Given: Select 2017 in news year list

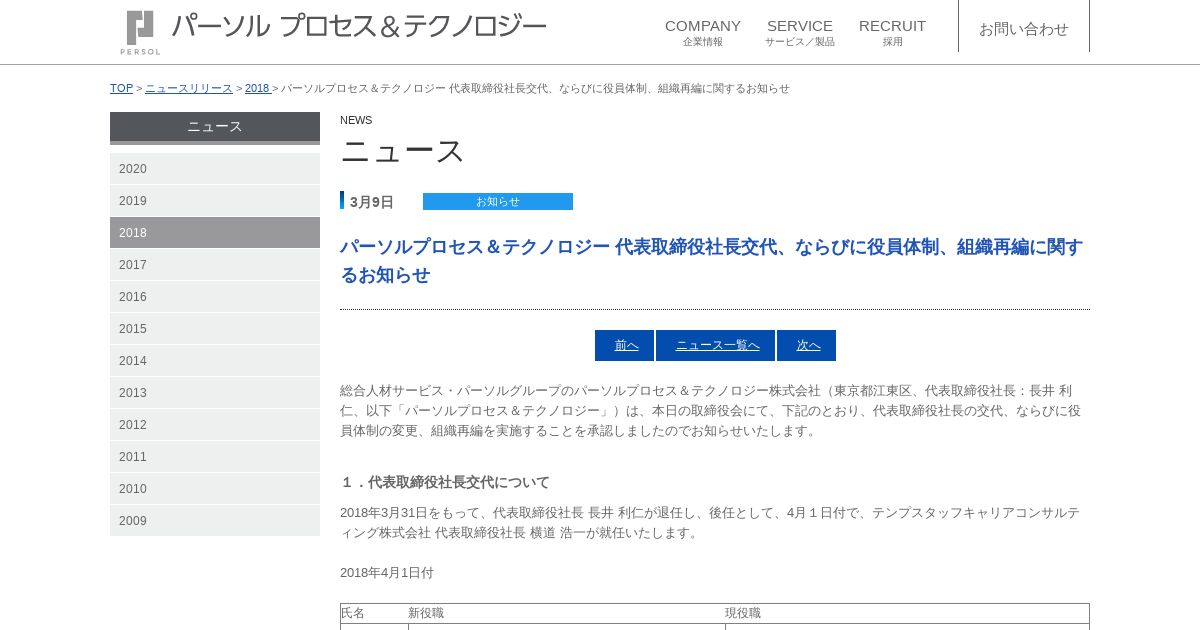Looking at the screenshot, I should click(215, 265).
